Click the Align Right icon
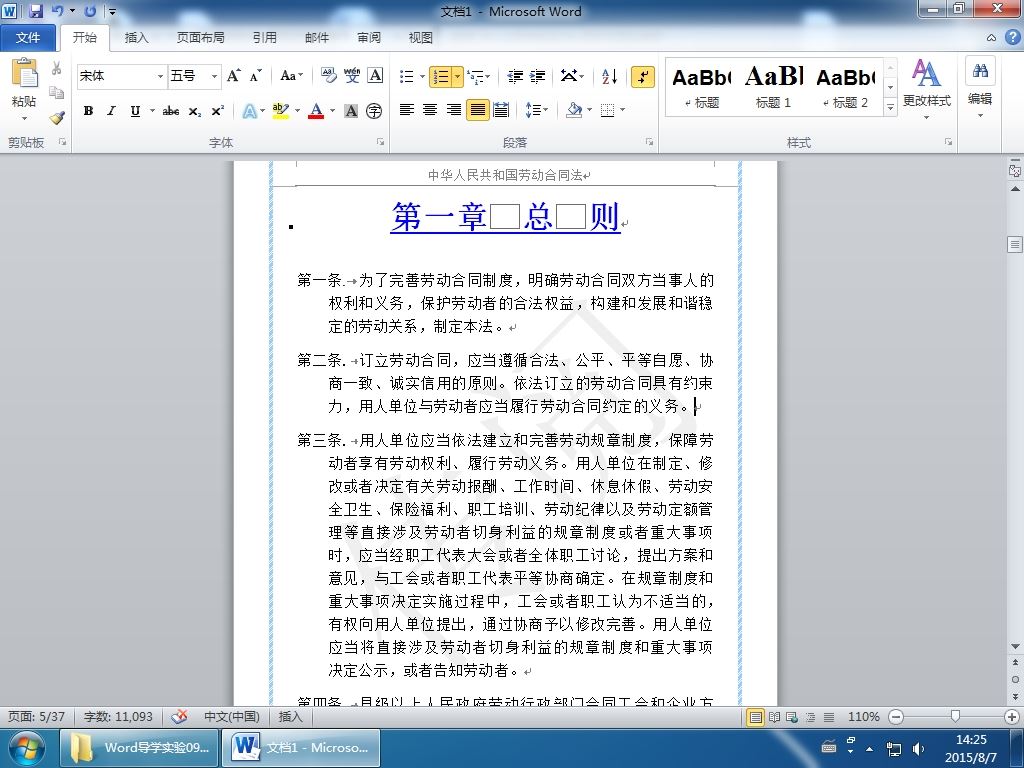This screenshot has width=1024, height=768. click(453, 110)
